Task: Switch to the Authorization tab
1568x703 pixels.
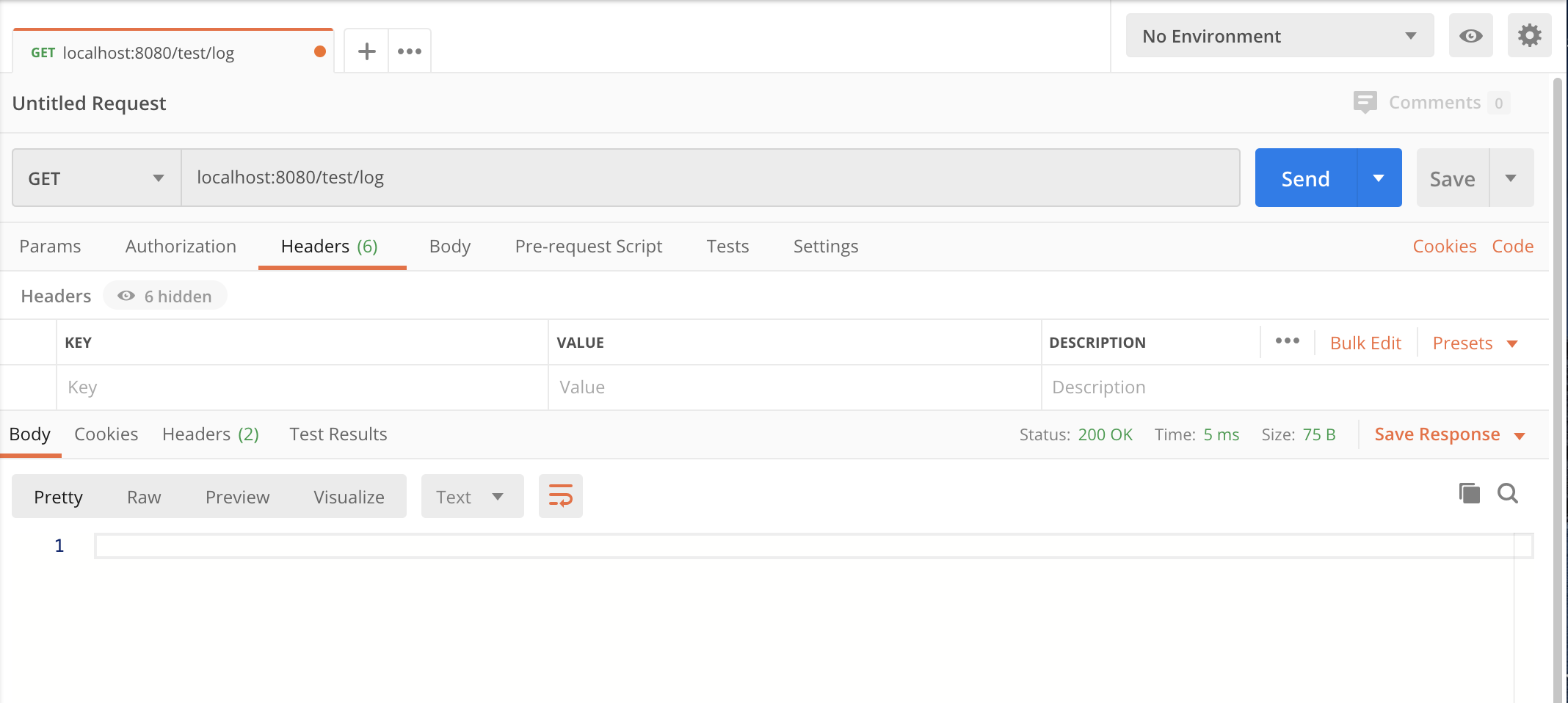Action: [181, 247]
